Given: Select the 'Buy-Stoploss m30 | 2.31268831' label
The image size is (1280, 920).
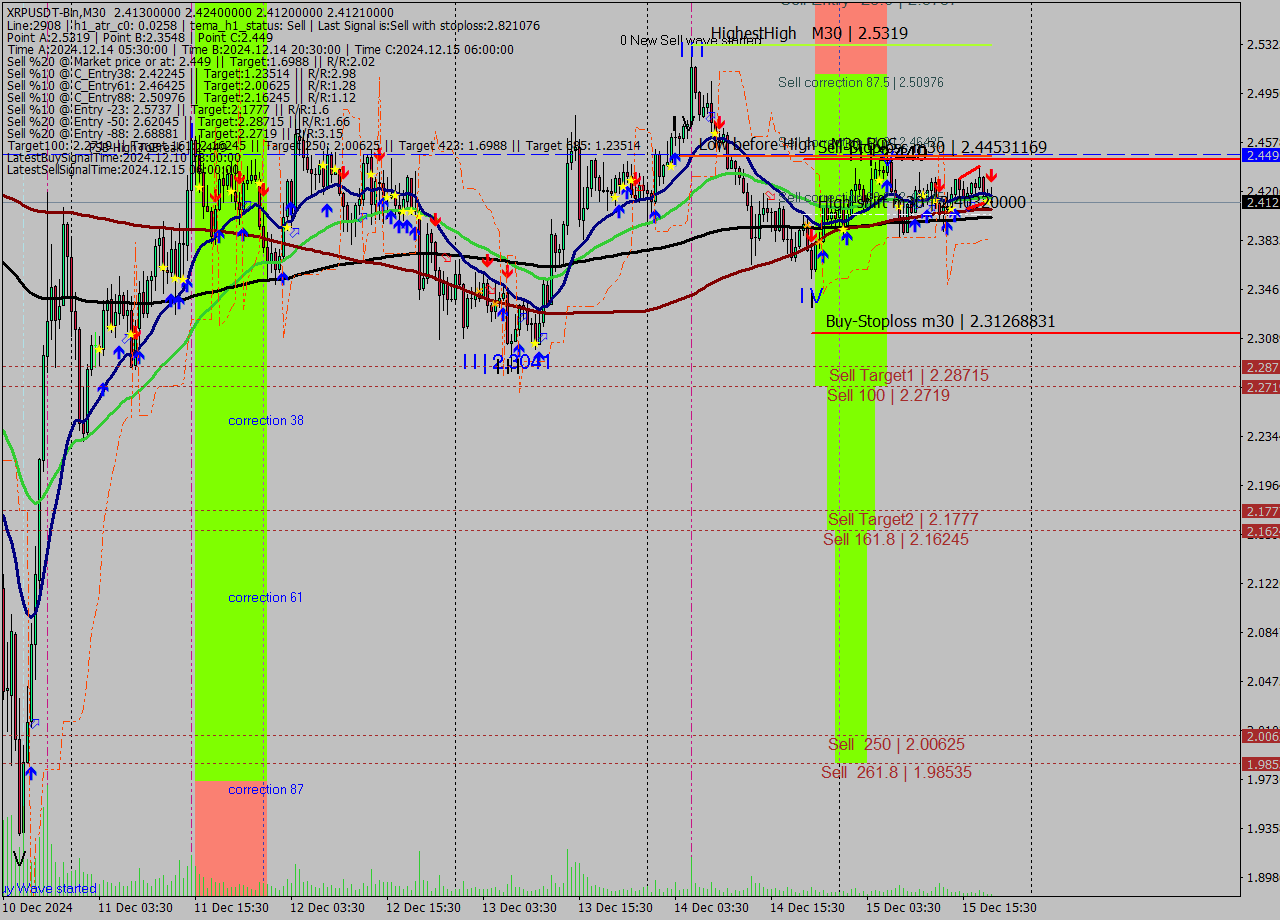Looking at the screenshot, I should coord(940,321).
